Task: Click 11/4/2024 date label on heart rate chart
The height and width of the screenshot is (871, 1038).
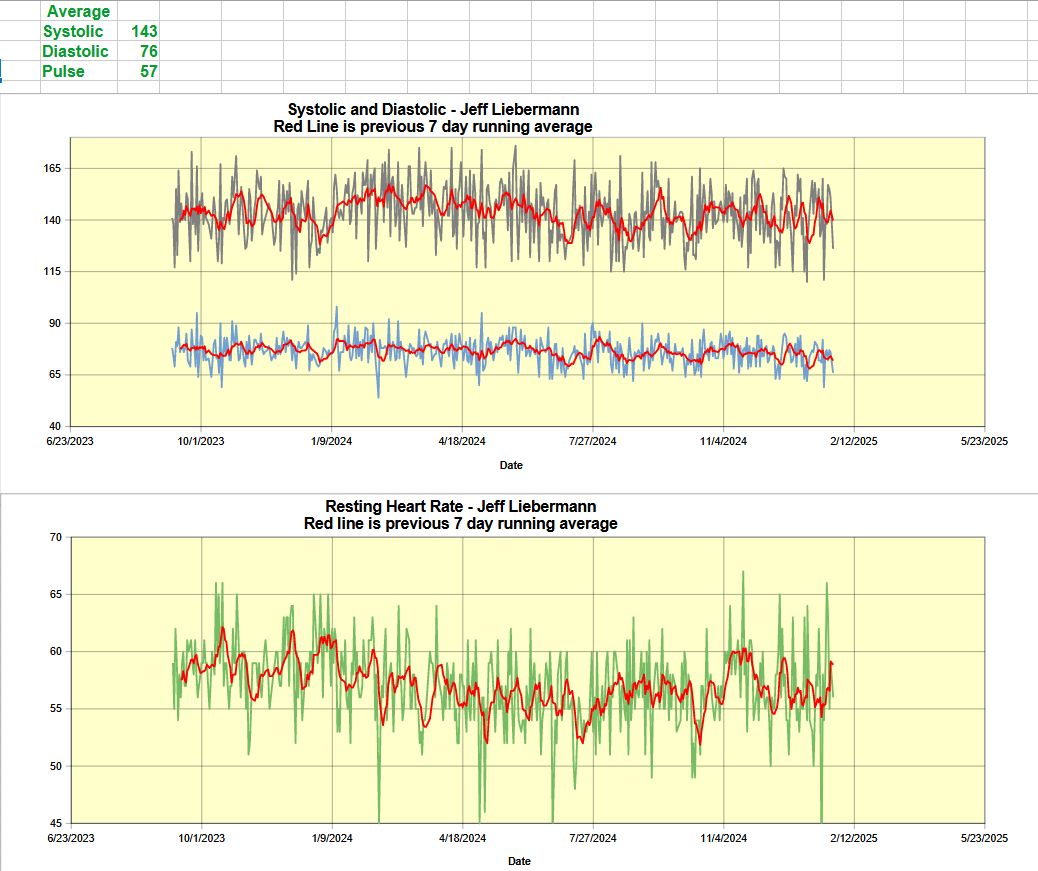Action: 722,839
